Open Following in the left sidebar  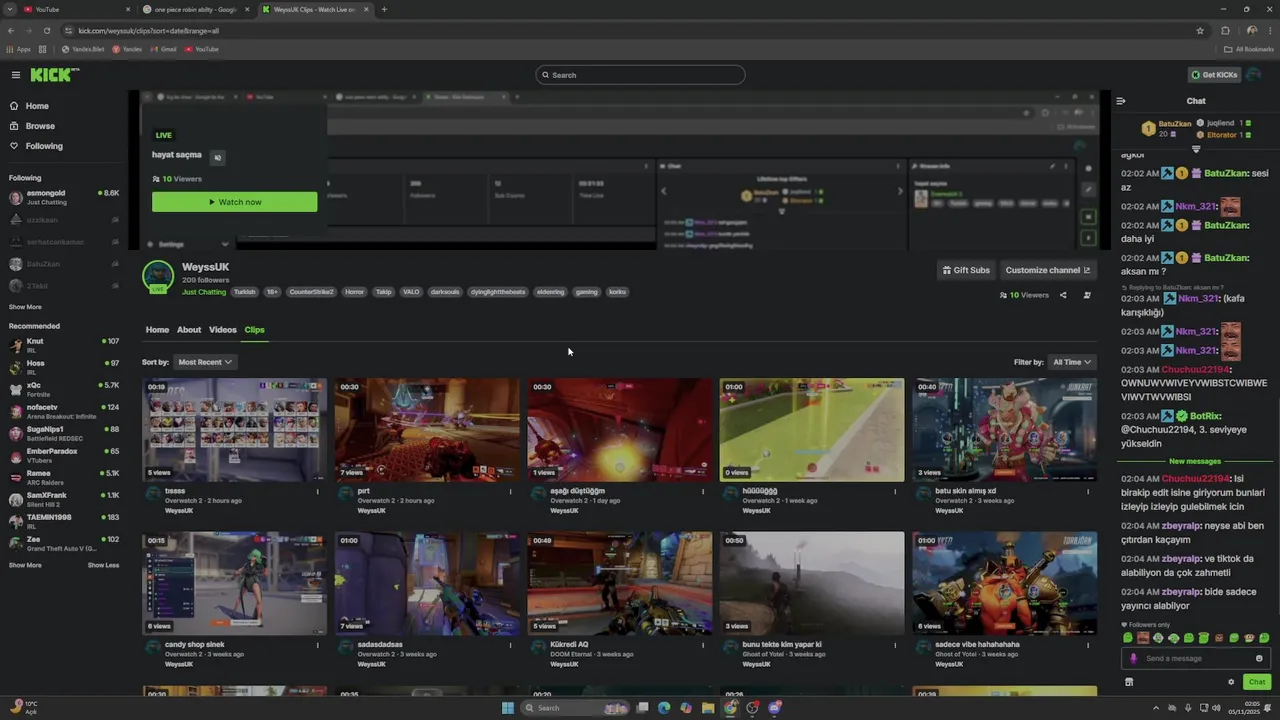(44, 146)
